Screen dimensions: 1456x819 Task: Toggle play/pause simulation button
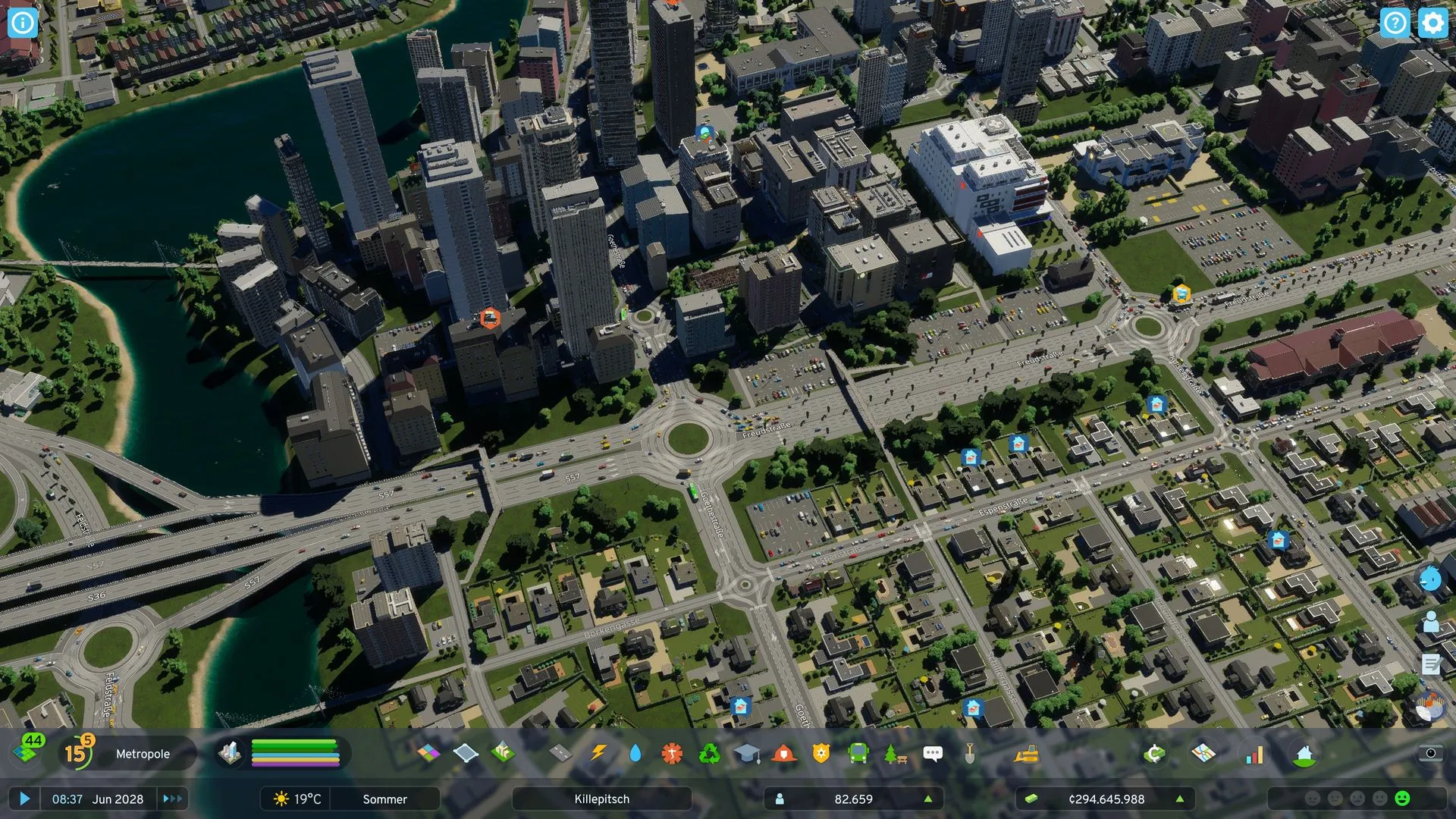point(24,799)
